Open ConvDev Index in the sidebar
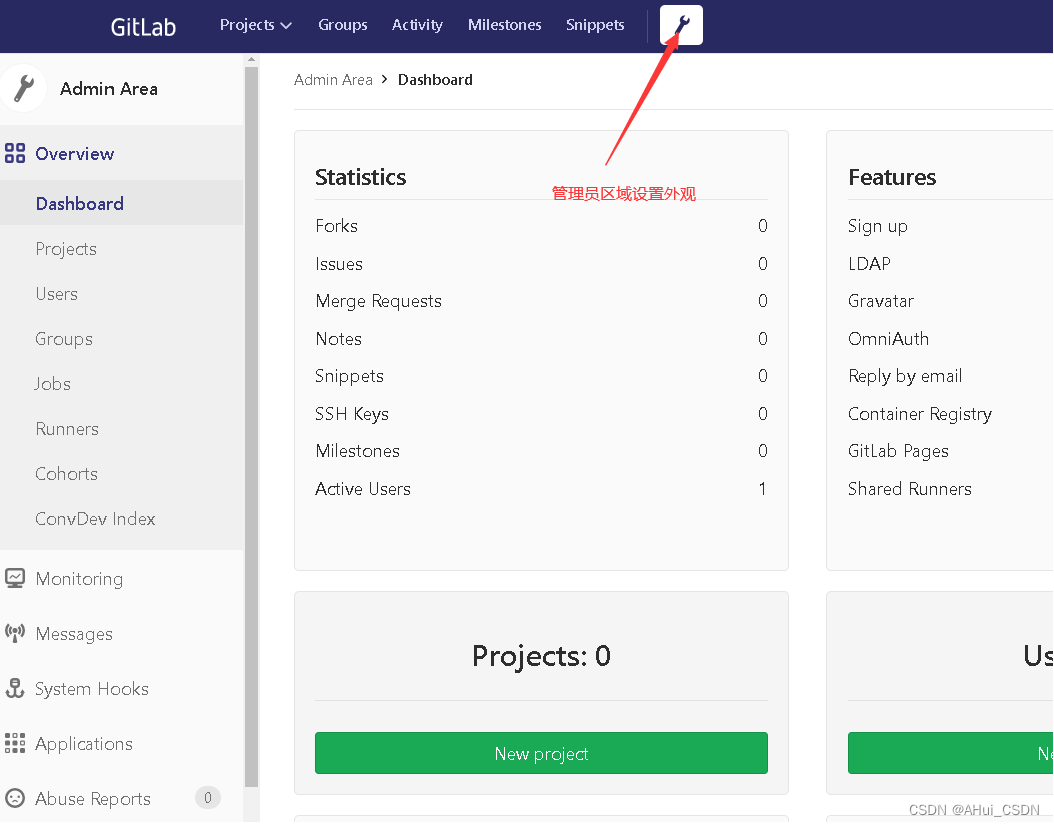 [x=95, y=519]
